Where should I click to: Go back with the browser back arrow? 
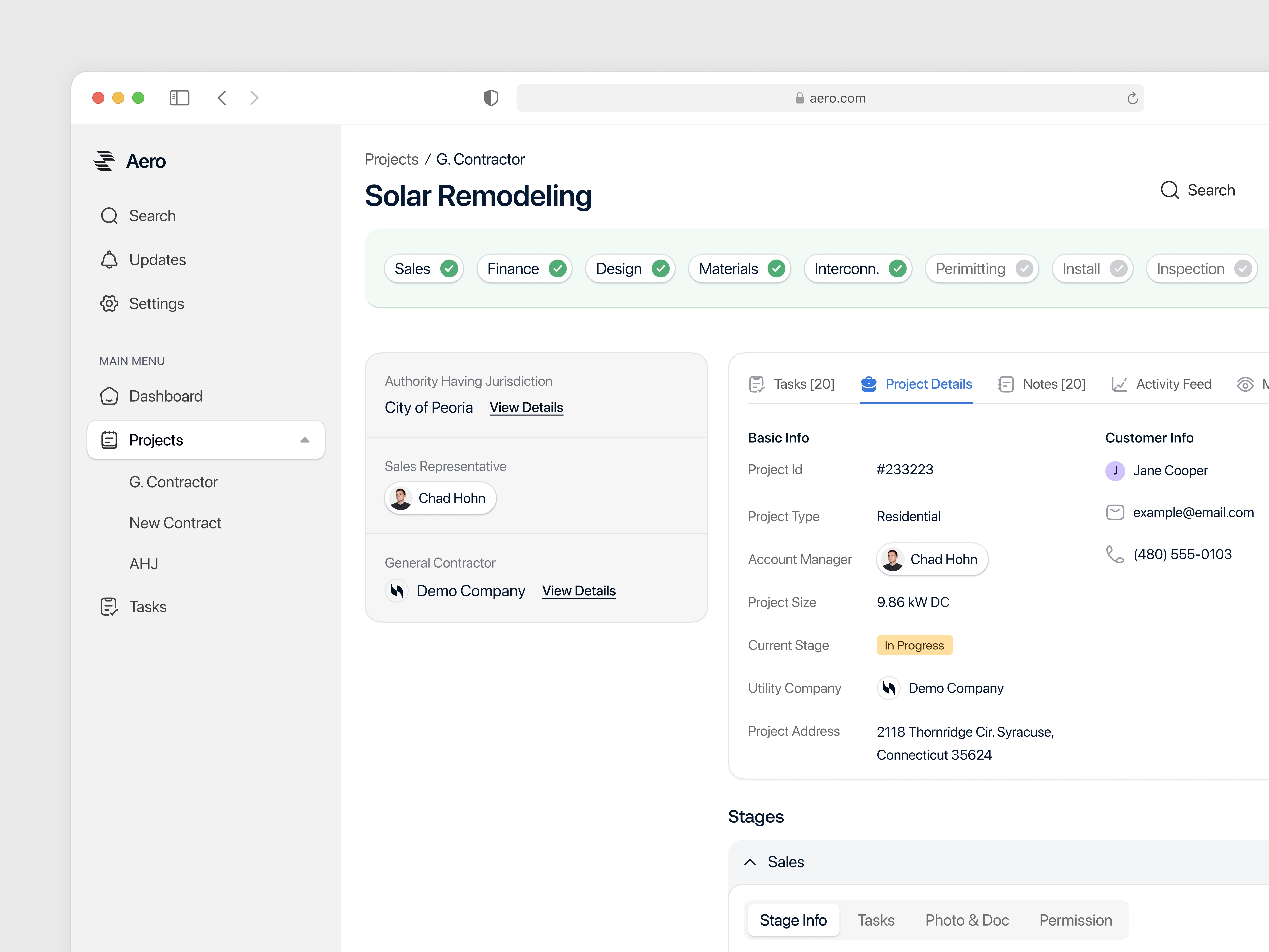pos(222,98)
